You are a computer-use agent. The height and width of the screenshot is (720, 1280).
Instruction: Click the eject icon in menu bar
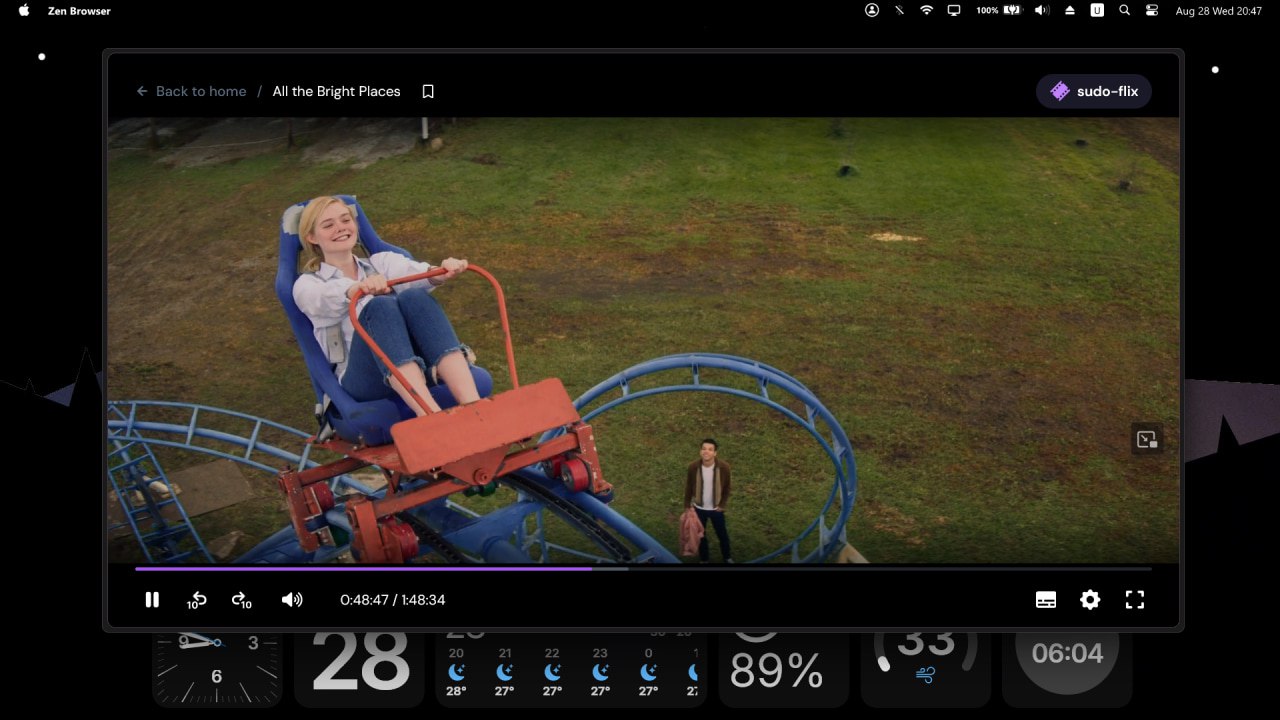point(1069,10)
